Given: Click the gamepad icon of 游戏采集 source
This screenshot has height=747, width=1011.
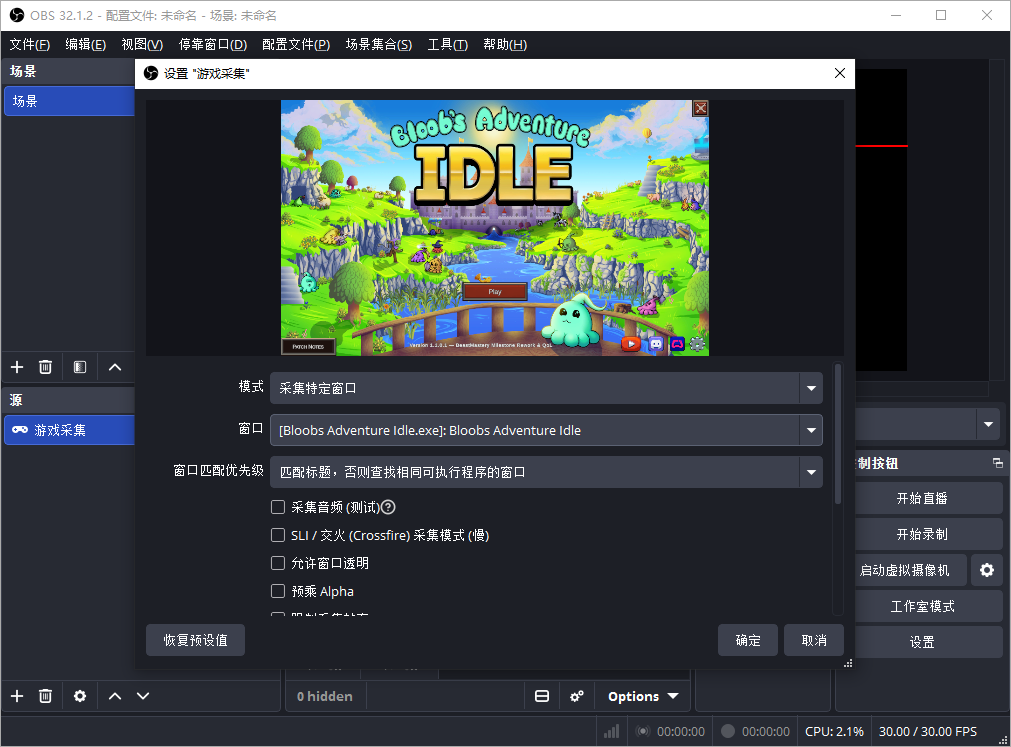Looking at the screenshot, I should (x=20, y=429).
